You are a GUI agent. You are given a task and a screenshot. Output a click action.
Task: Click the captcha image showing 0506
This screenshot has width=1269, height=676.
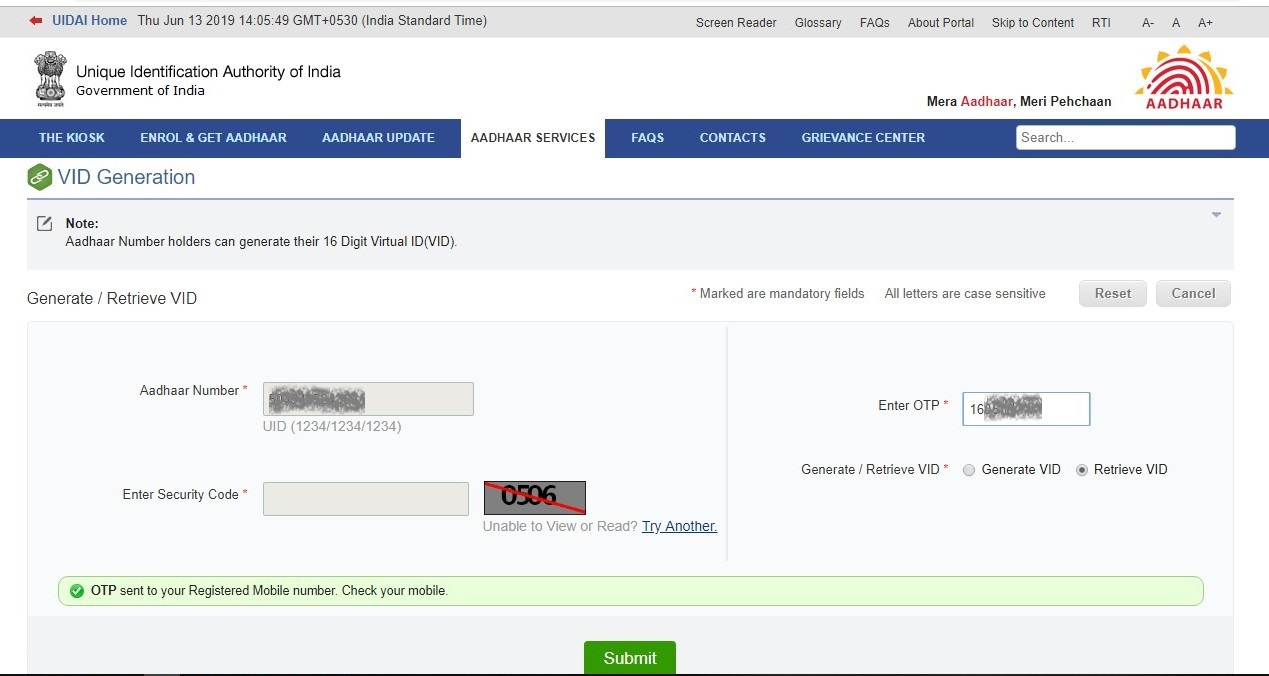point(535,497)
